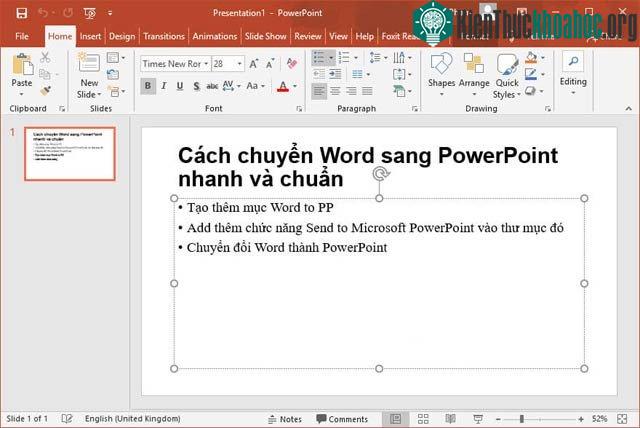Center the text

coord(336,91)
